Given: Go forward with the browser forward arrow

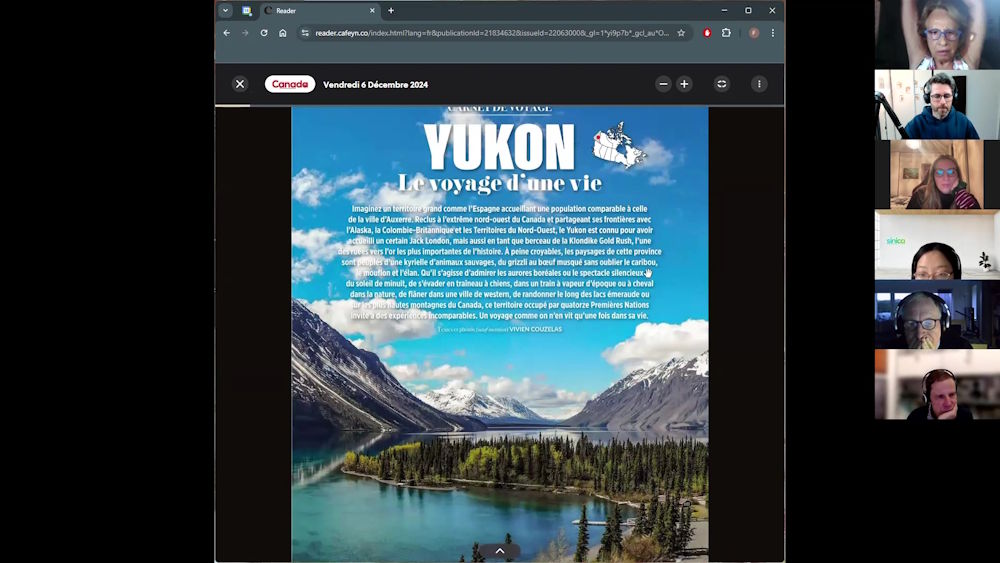Looking at the screenshot, I should click(245, 33).
